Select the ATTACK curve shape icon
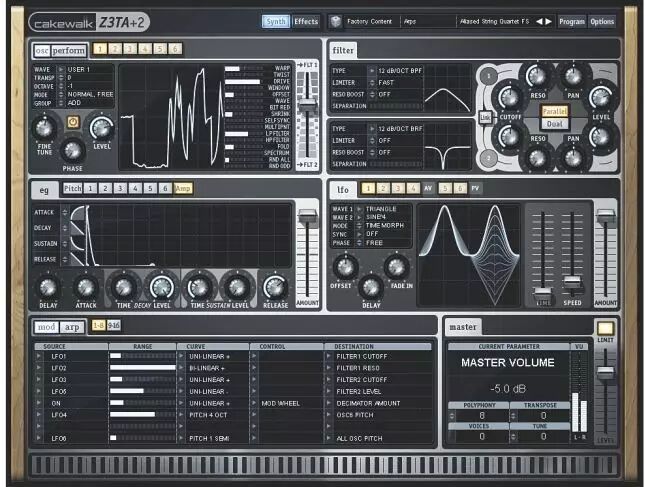Image resolution: width=650 pixels, height=487 pixels. pos(78,212)
